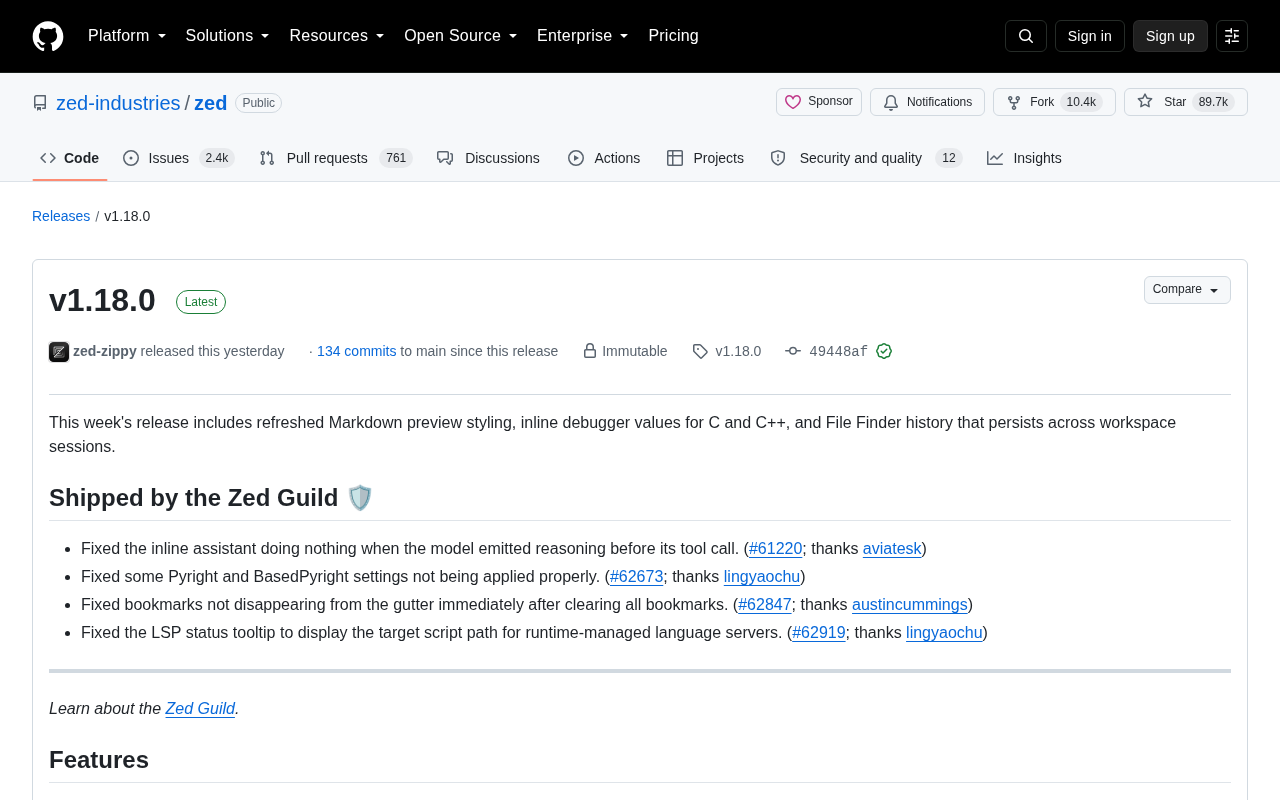Click the tag icon next to v1.18.0
This screenshot has width=1280, height=800.
pos(700,351)
